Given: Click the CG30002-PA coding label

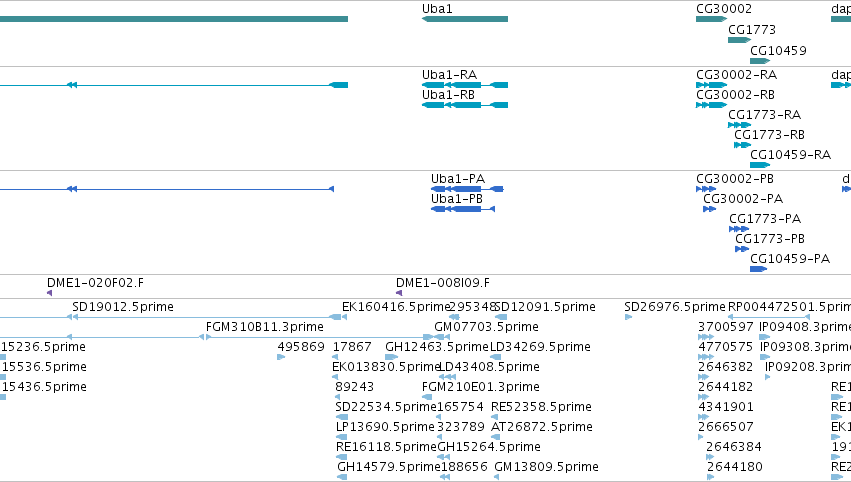Looking at the screenshot, I should 743,199.
